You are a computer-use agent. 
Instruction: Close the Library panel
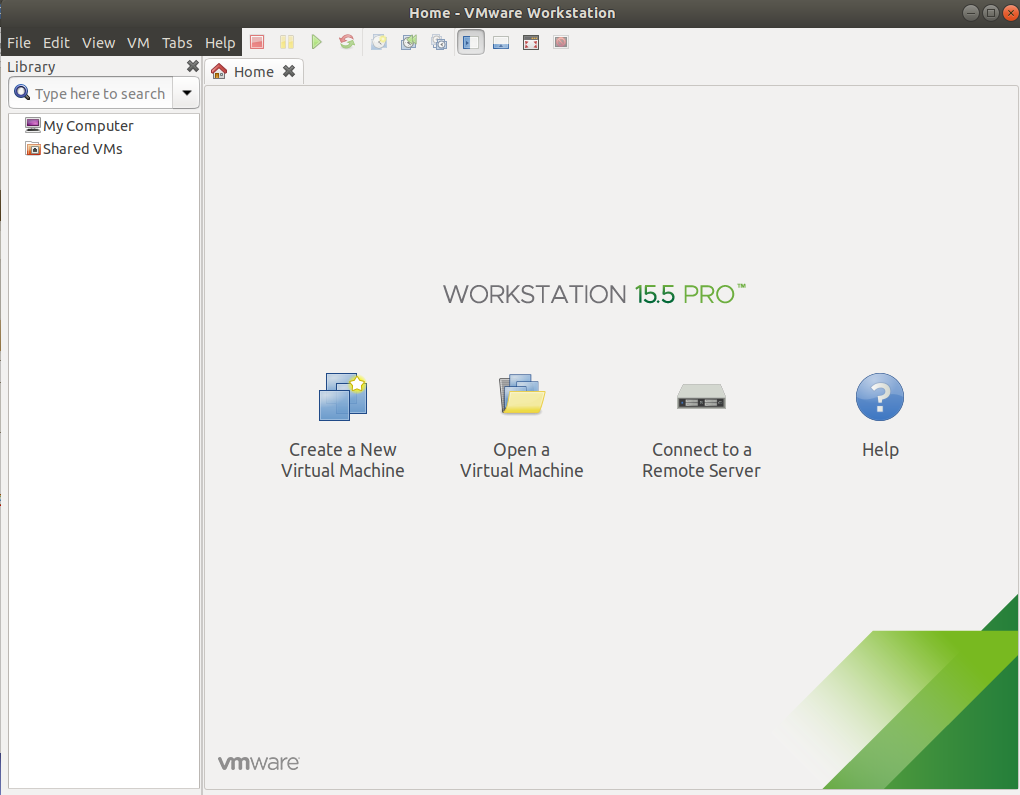coord(193,66)
